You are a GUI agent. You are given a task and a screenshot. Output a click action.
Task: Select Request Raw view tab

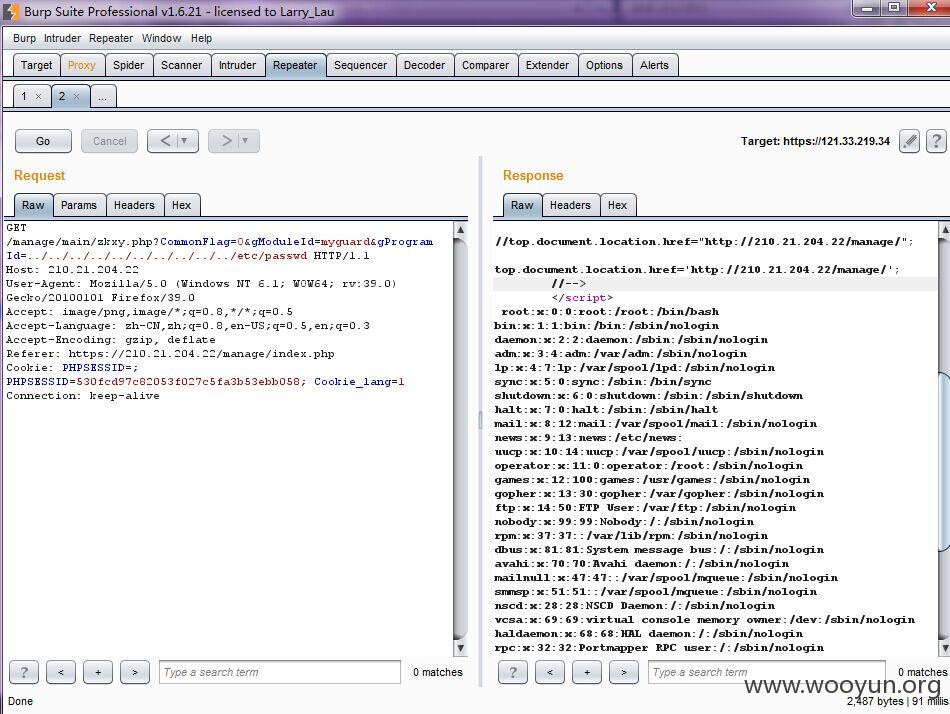[x=33, y=205]
